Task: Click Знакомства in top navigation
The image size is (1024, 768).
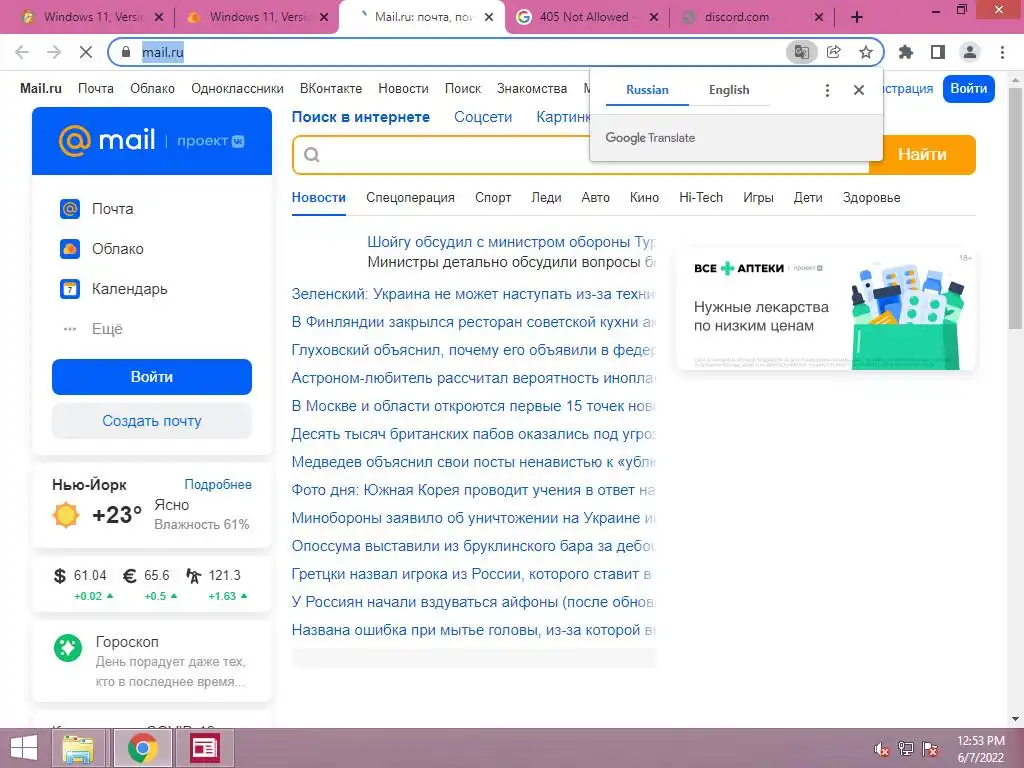Action: point(532,89)
